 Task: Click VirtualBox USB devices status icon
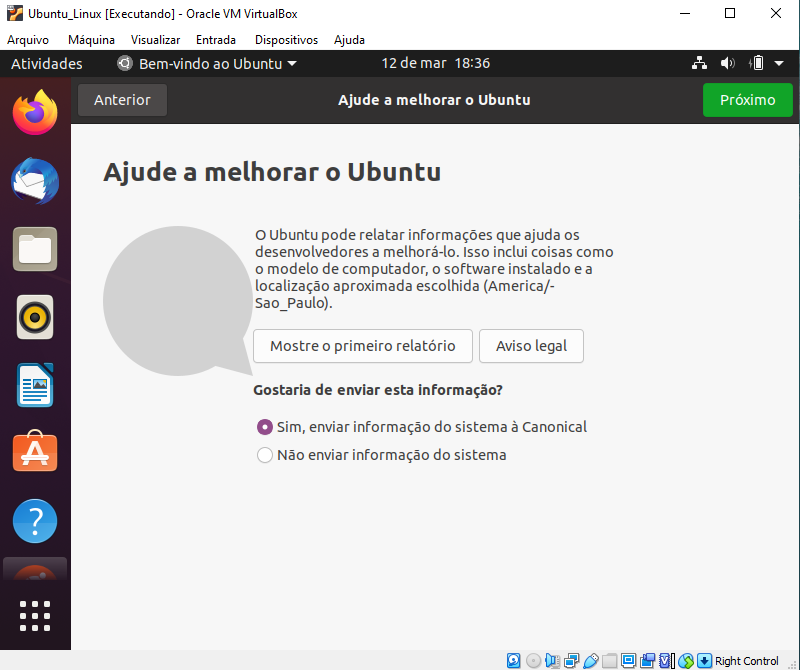[x=590, y=661]
